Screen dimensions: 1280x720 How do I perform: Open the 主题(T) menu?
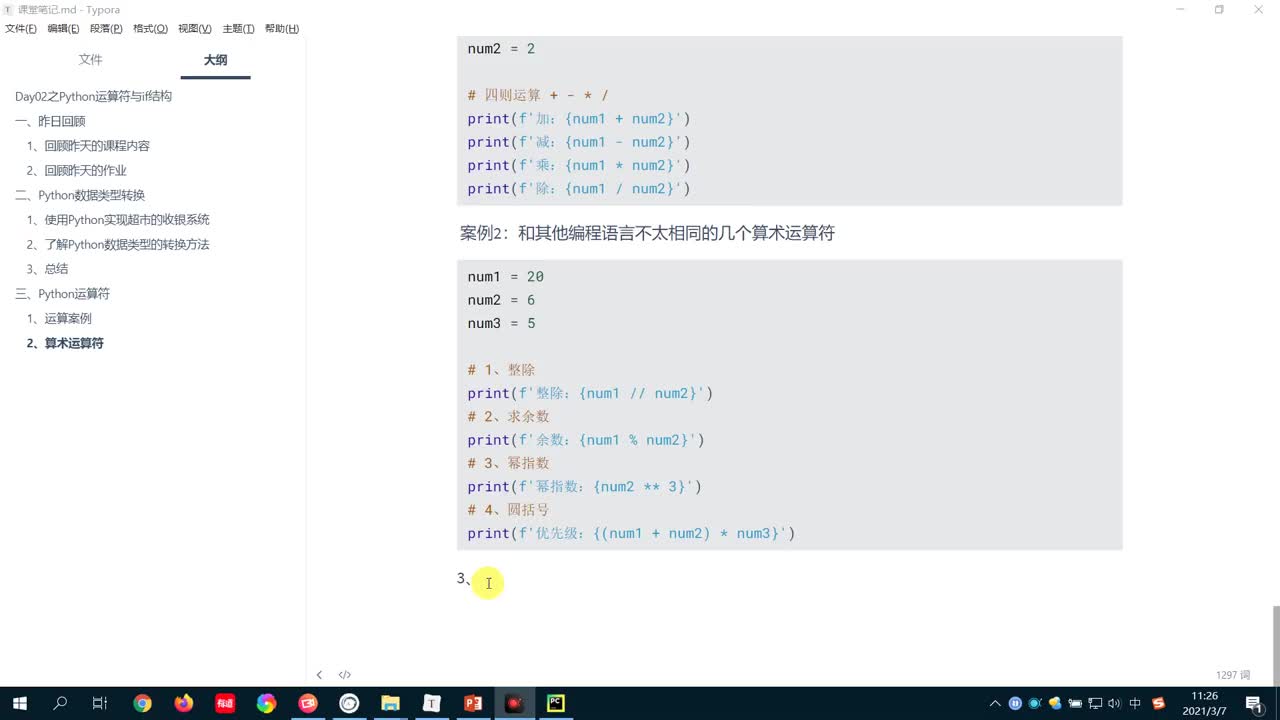[x=238, y=28]
